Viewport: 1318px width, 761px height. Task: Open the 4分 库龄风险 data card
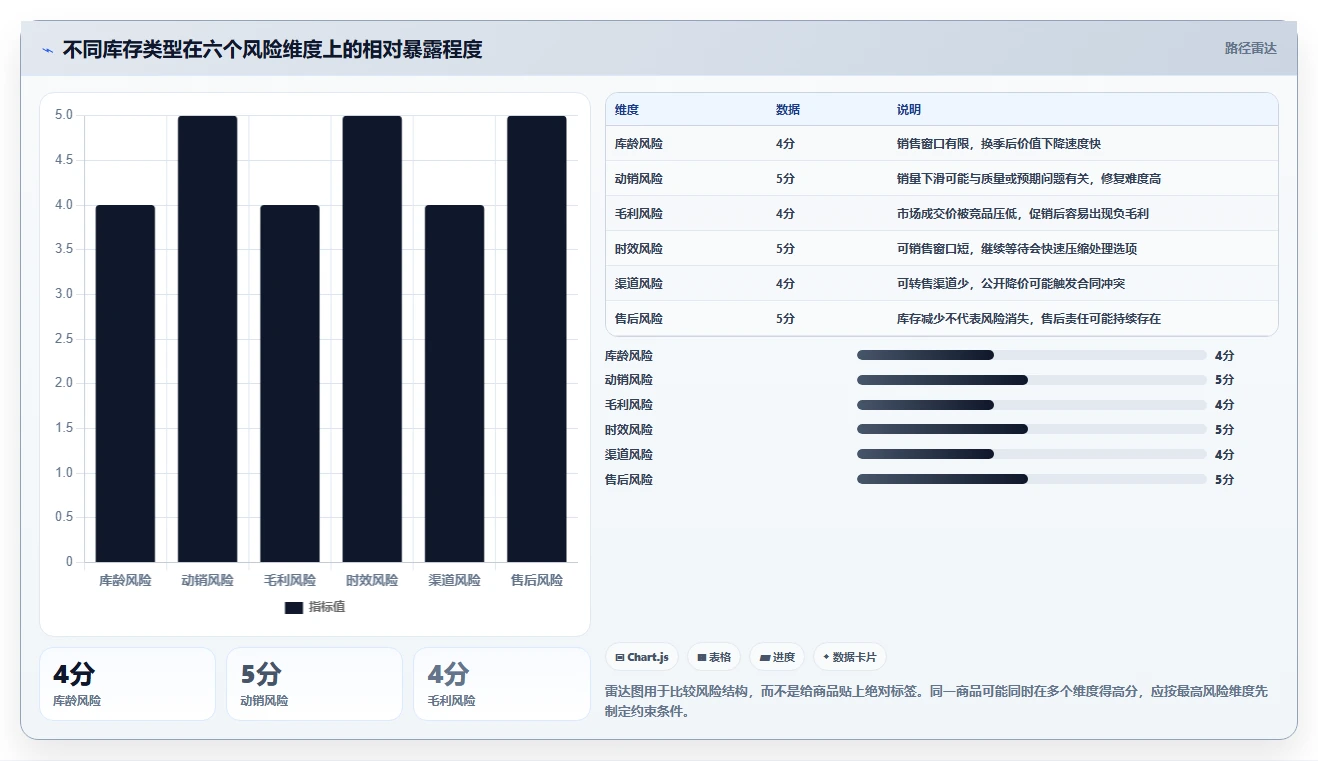127,684
